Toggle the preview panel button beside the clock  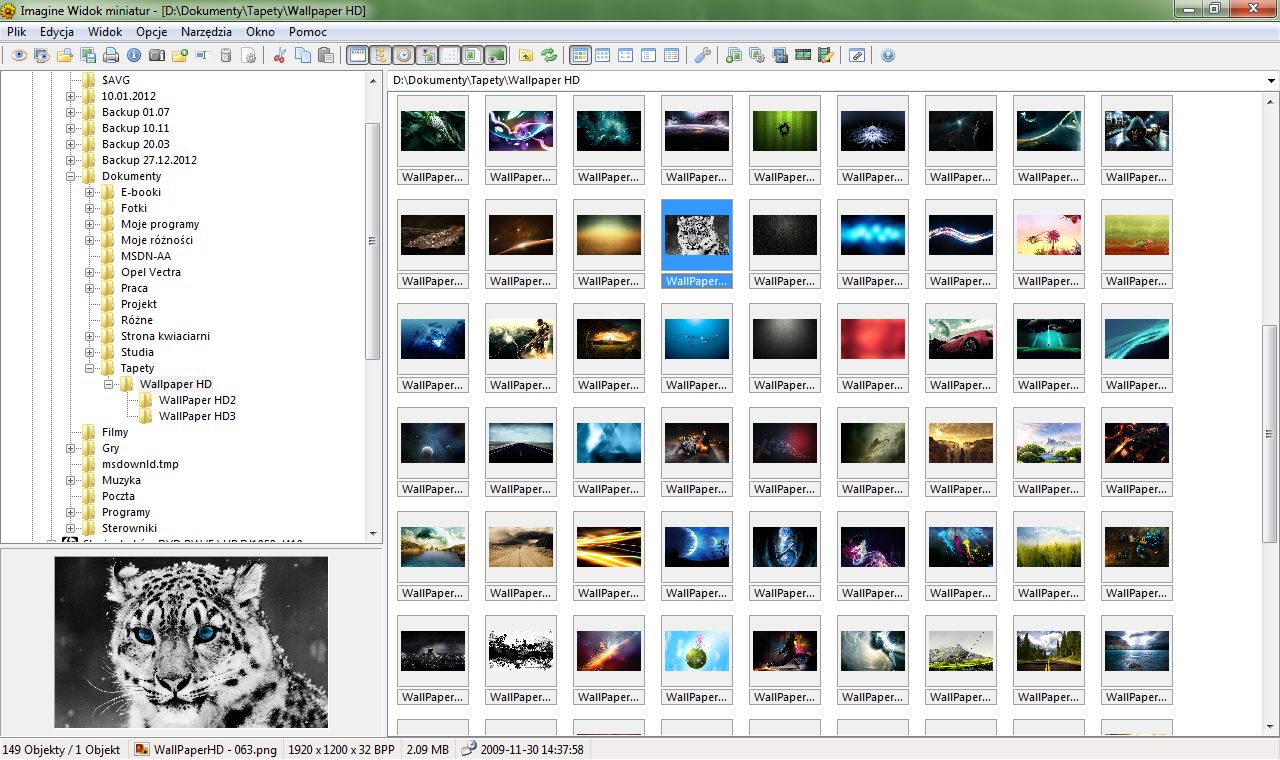[427, 55]
